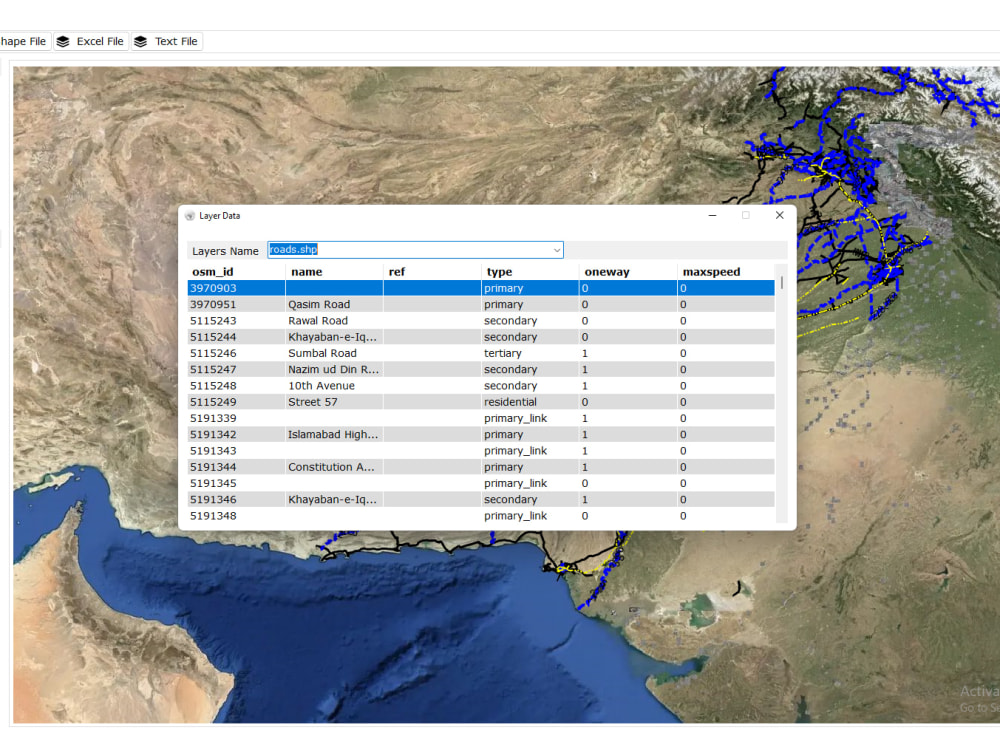Screen dimensions: 1000x750
Task: Choose the Excel File button label
Action: pos(100,41)
